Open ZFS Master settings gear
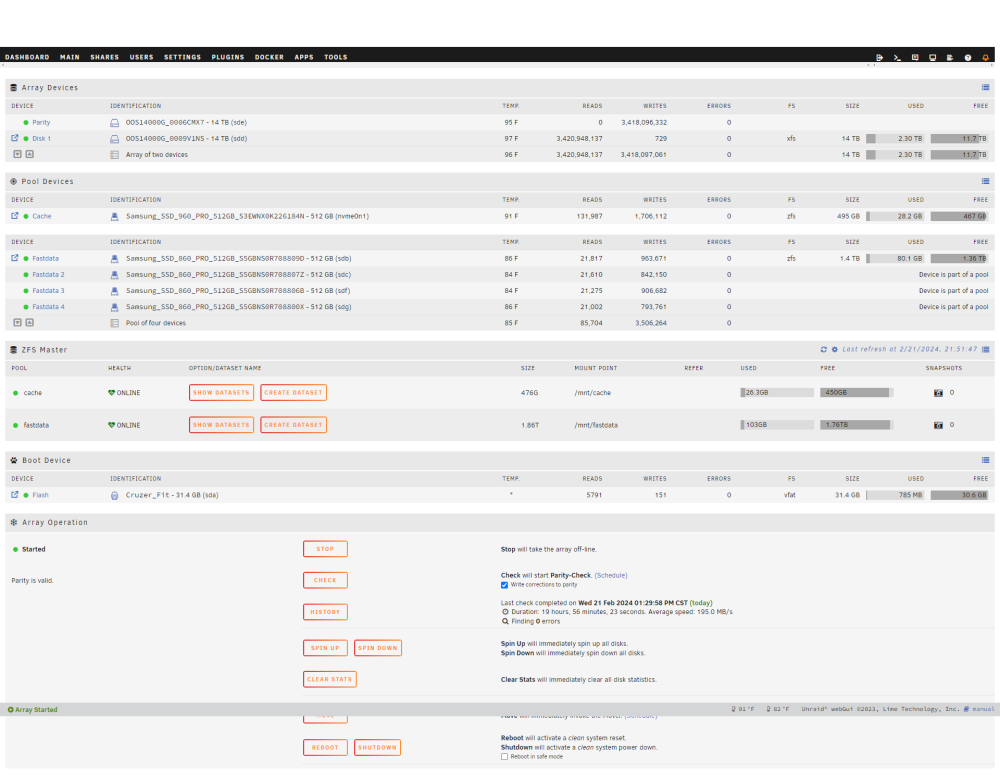This screenshot has width=1000, height=784. click(x=835, y=350)
